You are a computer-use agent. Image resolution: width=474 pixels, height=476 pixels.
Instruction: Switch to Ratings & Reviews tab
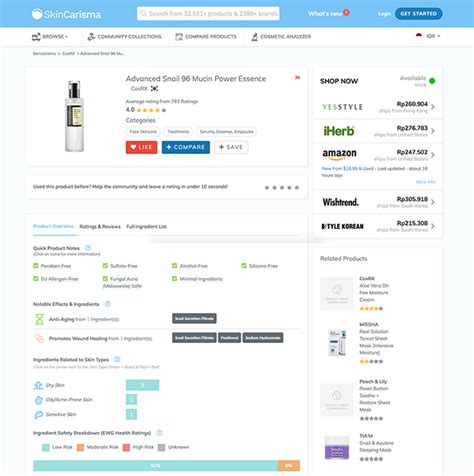coord(100,227)
